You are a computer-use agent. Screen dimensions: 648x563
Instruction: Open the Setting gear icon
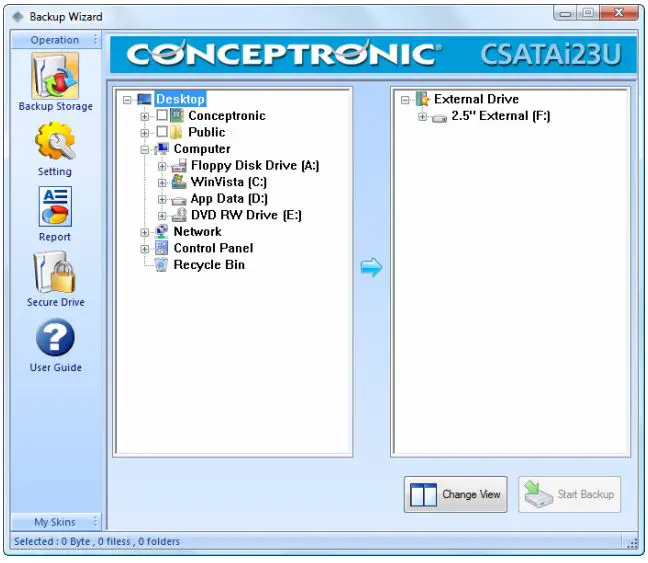coord(55,141)
